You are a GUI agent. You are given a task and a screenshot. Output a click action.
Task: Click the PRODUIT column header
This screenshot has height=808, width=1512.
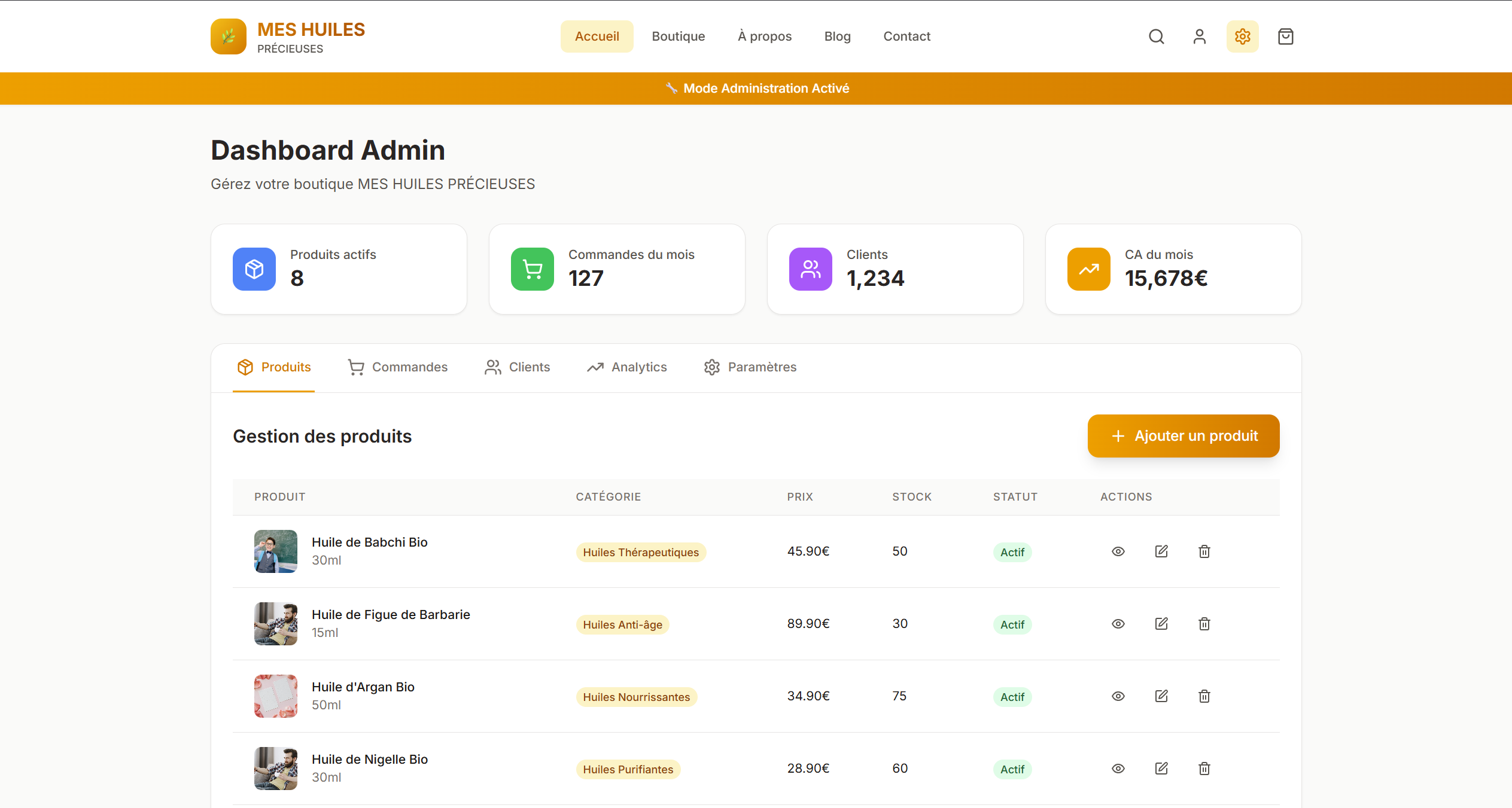(279, 497)
